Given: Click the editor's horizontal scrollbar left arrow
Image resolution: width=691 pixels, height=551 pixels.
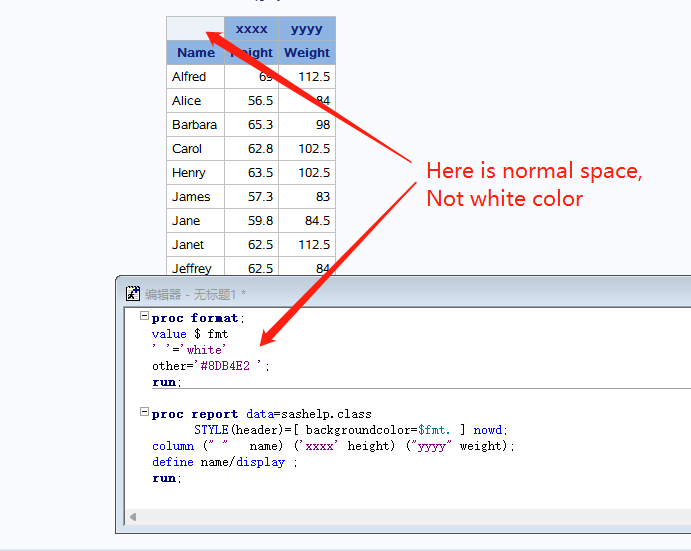Looking at the screenshot, I should coord(131,517).
